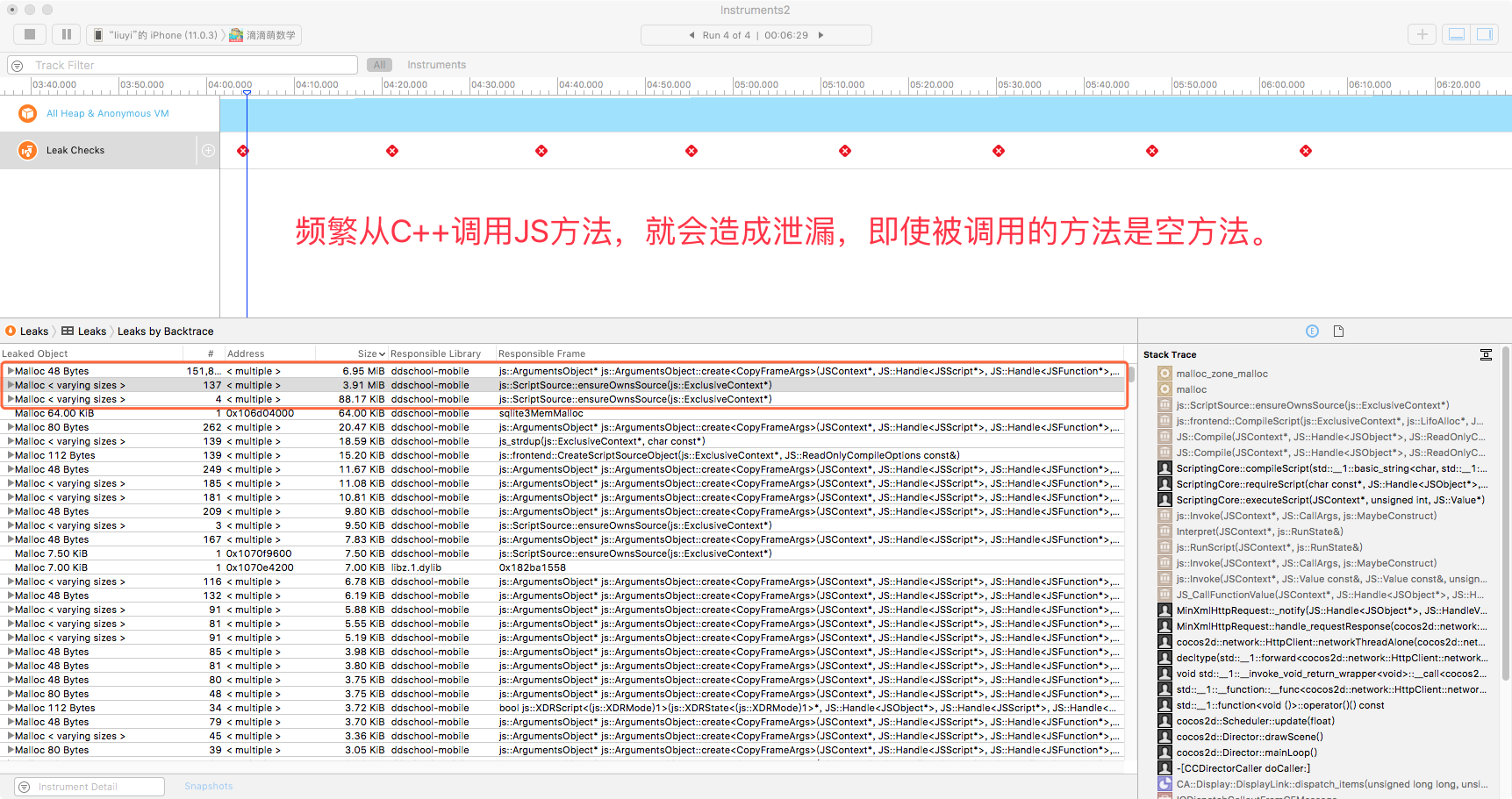Open the Snapshots link
Image resolution: width=1512 pixels, height=799 pixels.
tap(209, 786)
